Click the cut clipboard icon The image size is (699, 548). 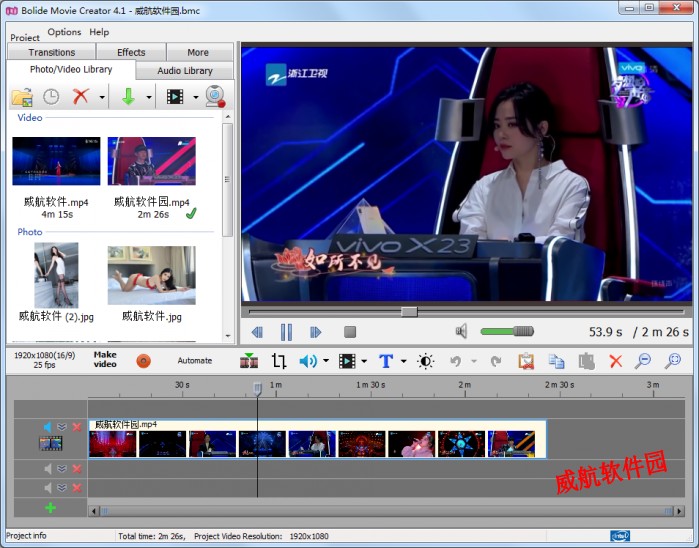[x=526, y=361]
